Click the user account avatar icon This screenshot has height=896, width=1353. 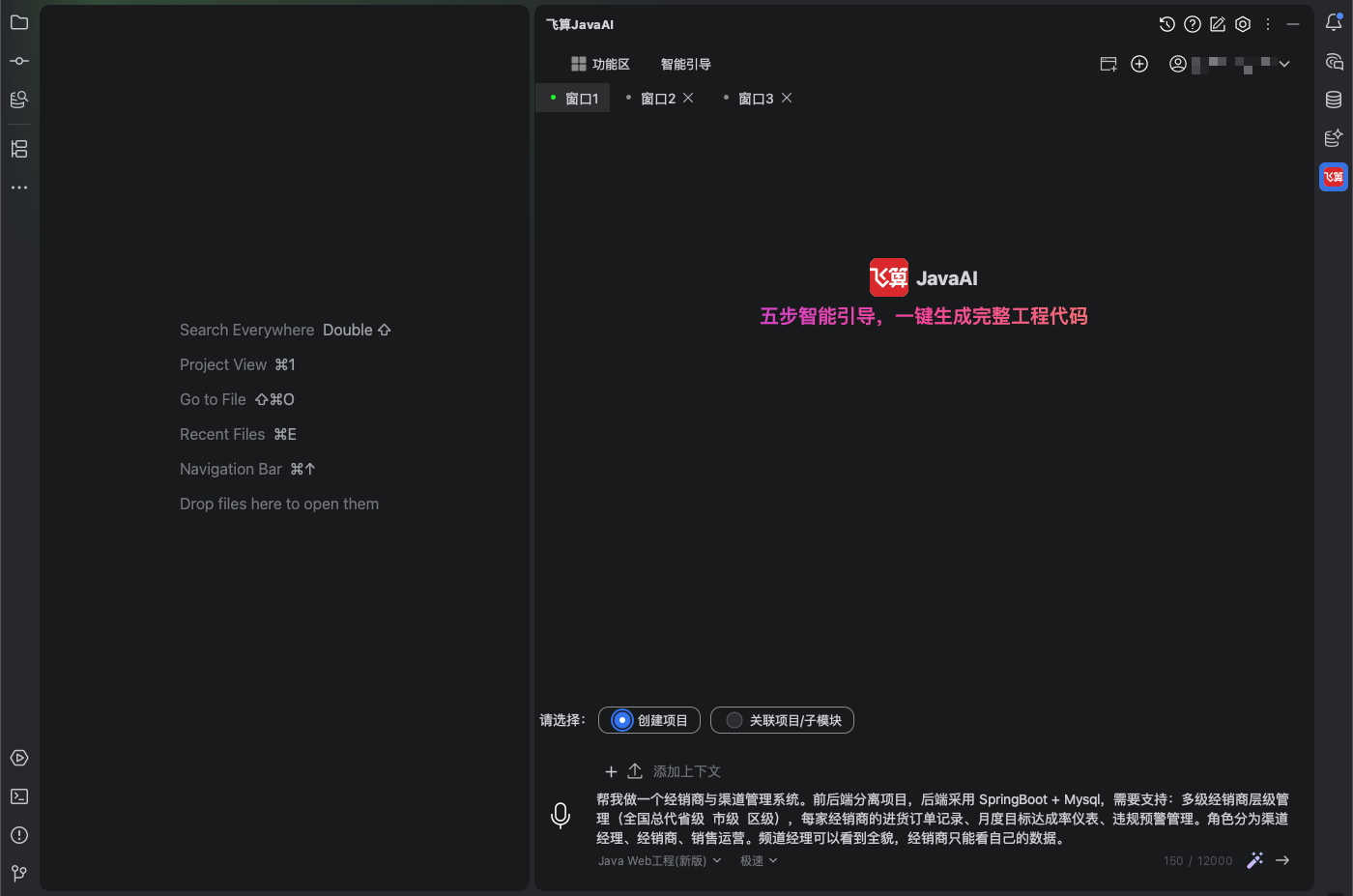(x=1178, y=64)
